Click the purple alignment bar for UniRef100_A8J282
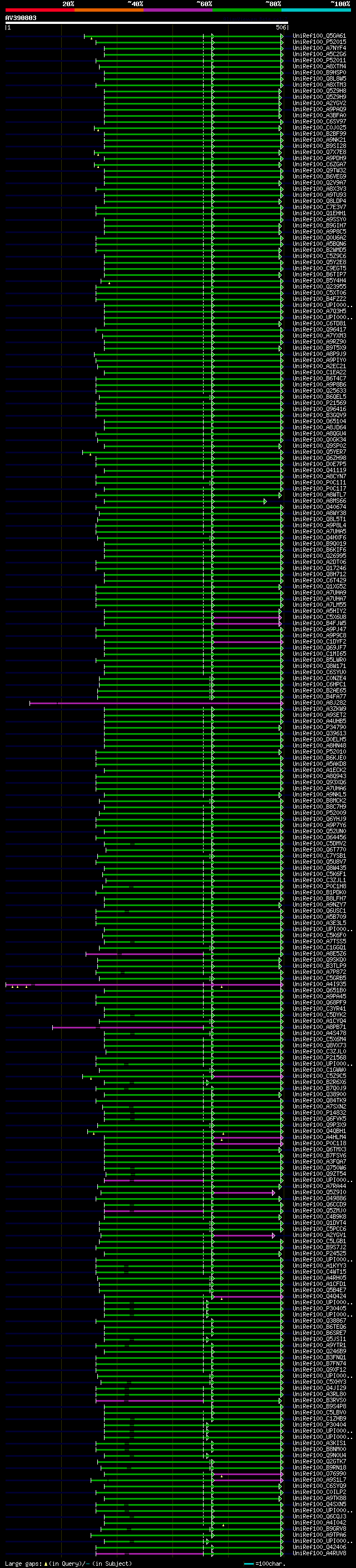This screenshot has height=1568, width=356. point(156,703)
